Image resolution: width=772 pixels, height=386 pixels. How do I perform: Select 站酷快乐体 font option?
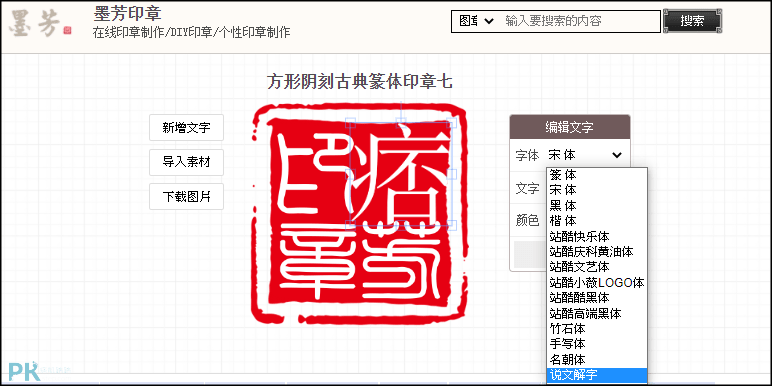[597, 236]
